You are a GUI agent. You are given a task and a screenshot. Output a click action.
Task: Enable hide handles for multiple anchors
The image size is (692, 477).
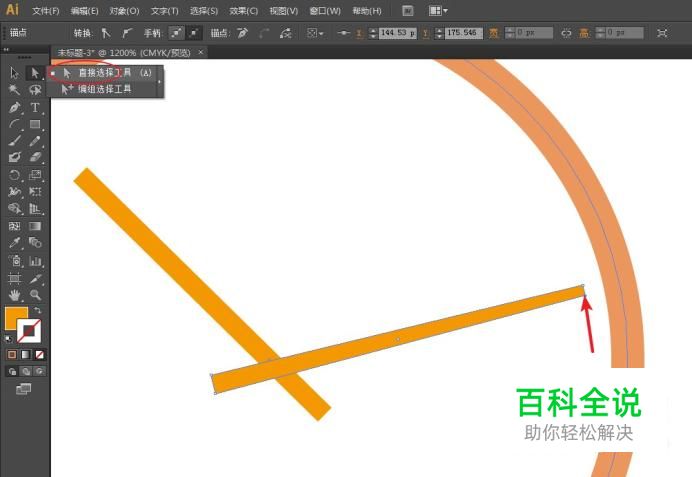click(194, 33)
